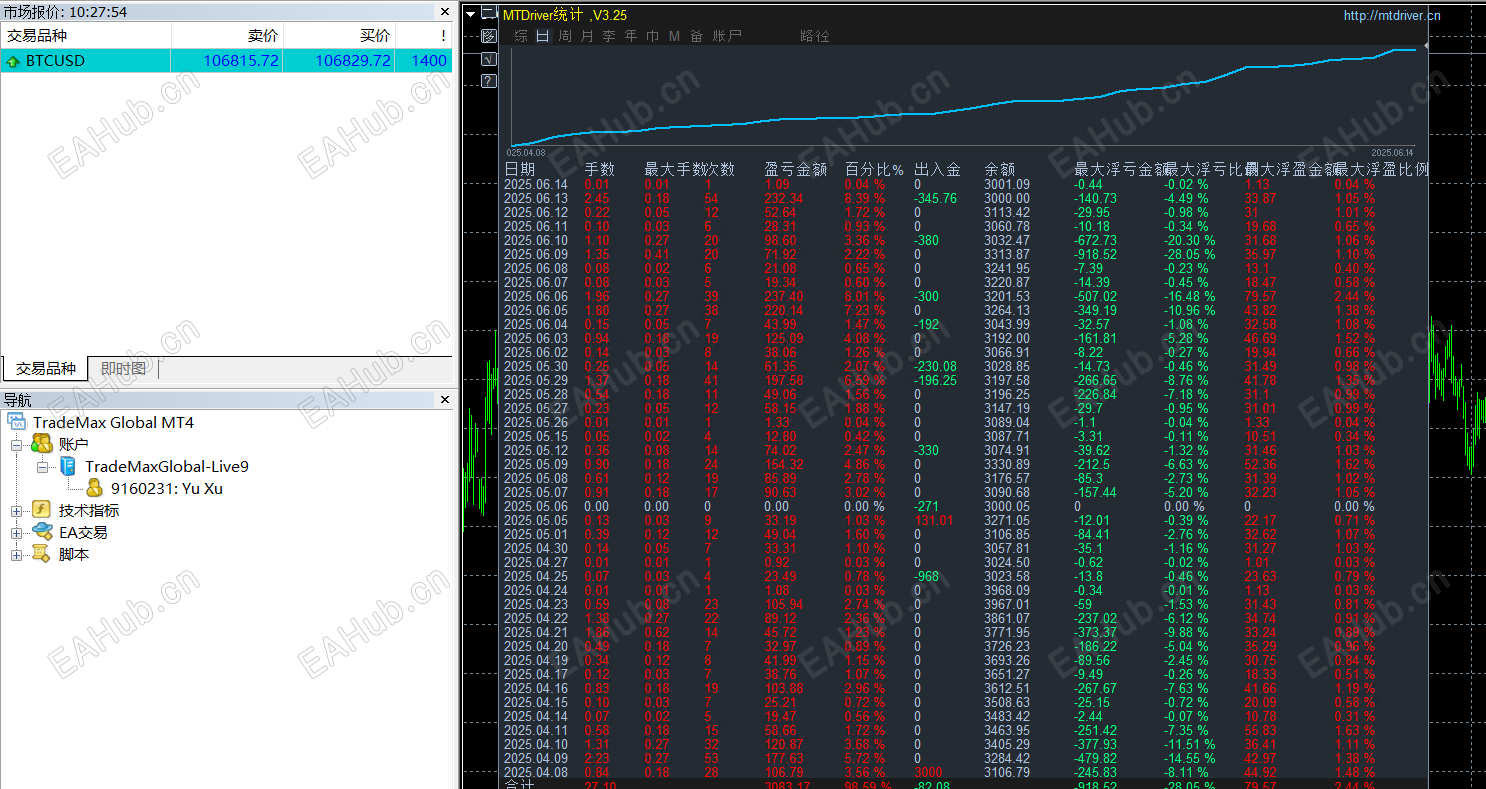1486x789 pixels.
Task: Click the MTDriver统计 ,V3.25 title
Action: tap(565, 15)
